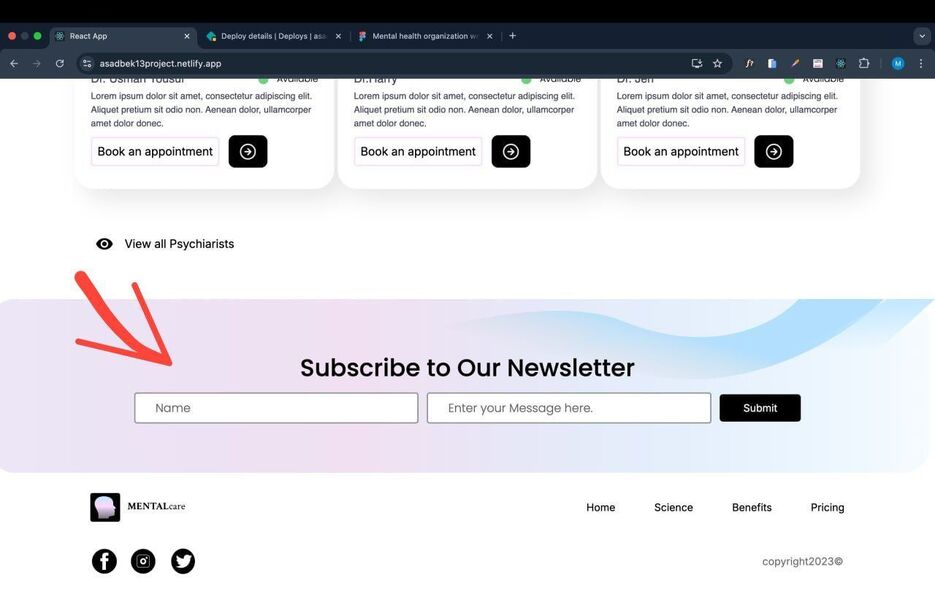
Task: Click arrow icon on Dr. Harry's card
Action: [511, 151]
